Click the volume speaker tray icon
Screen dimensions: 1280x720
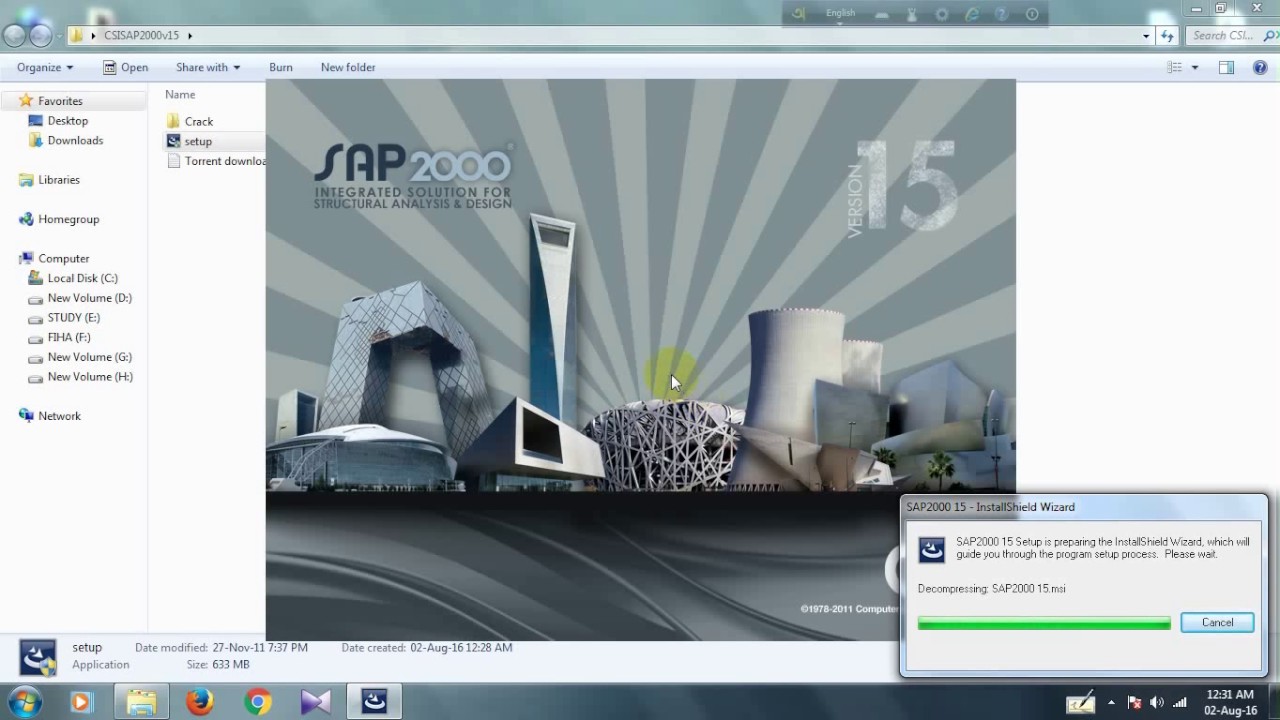click(x=1157, y=703)
